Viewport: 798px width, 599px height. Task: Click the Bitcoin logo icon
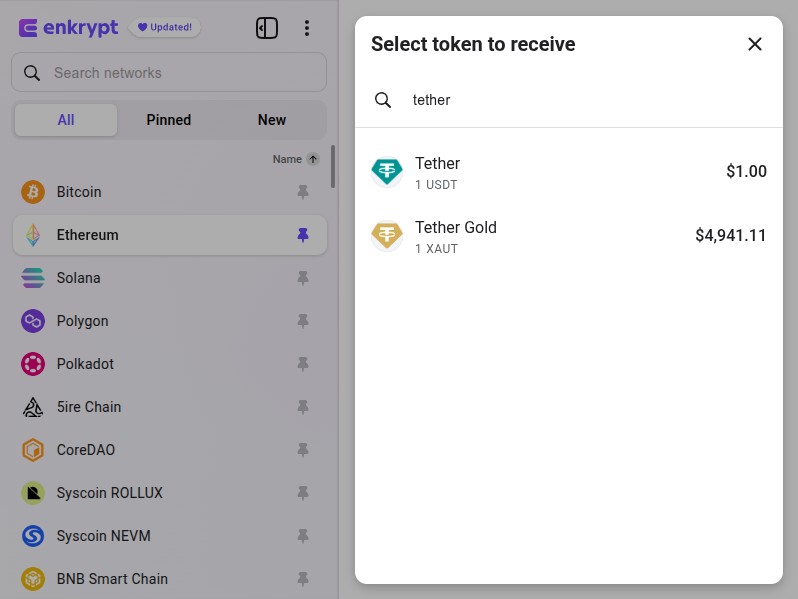point(33,192)
